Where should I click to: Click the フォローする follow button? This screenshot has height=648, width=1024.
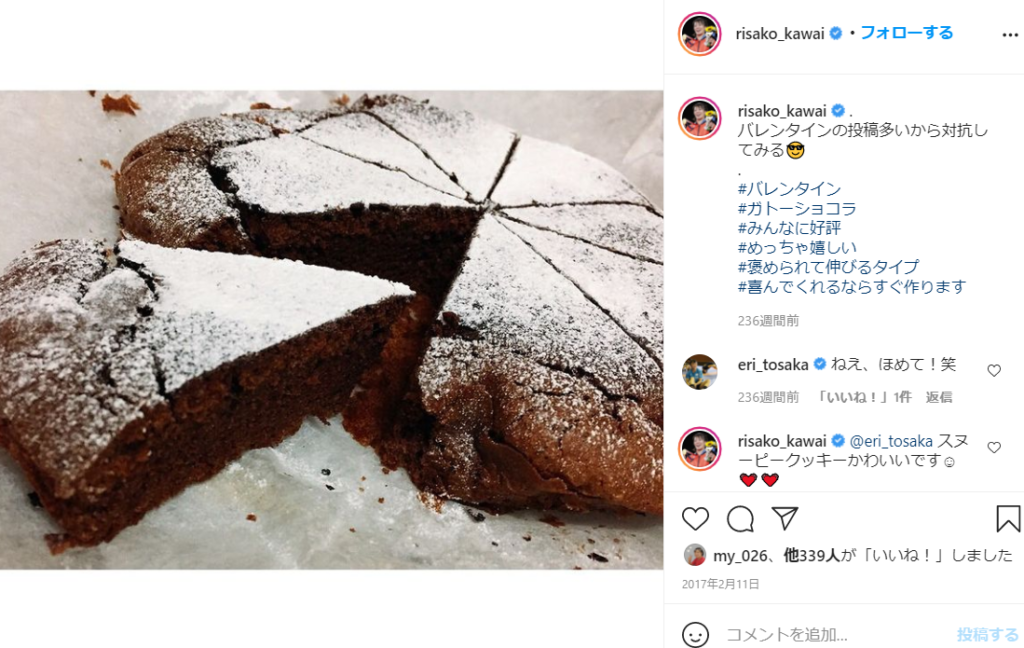[x=906, y=33]
